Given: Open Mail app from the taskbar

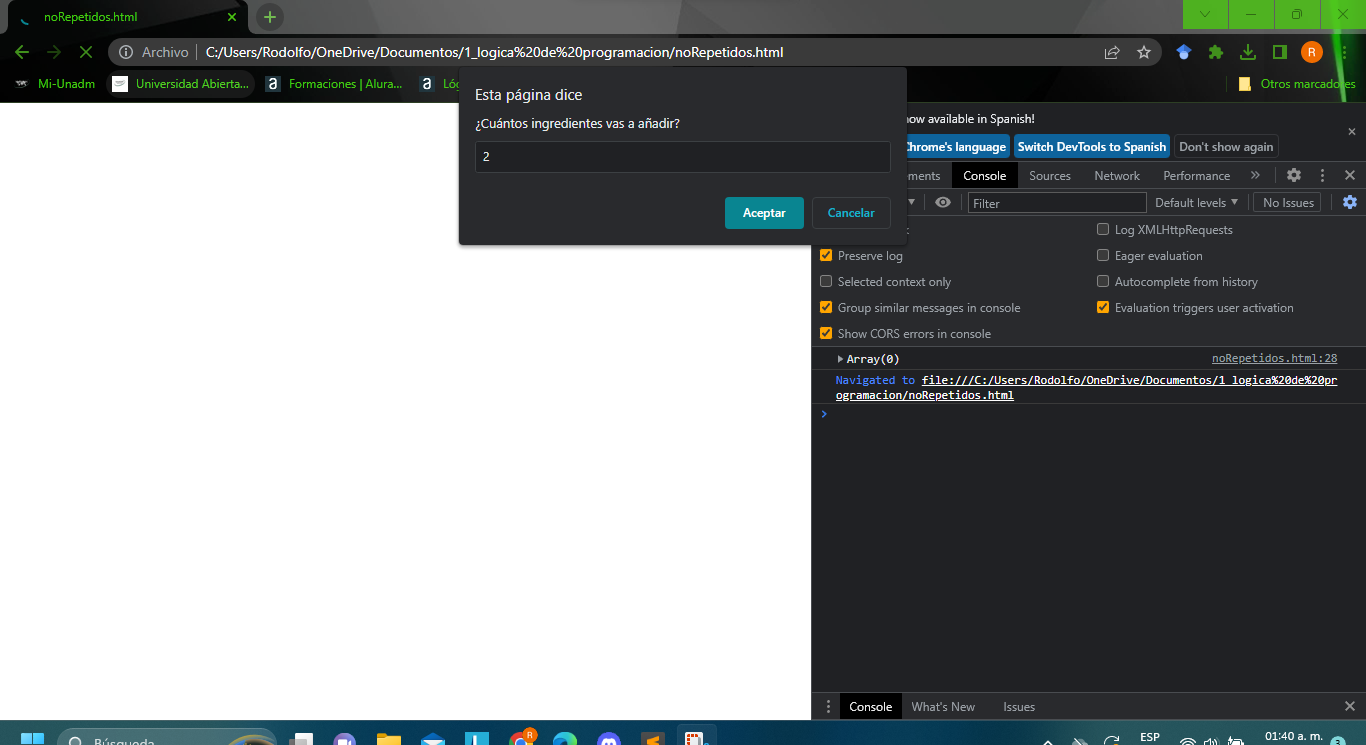Looking at the screenshot, I should pyautogui.click(x=433, y=739).
